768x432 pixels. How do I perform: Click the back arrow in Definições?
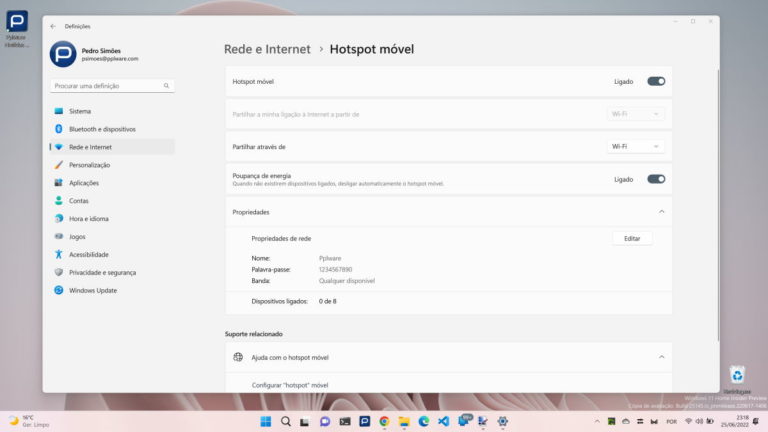point(53,26)
